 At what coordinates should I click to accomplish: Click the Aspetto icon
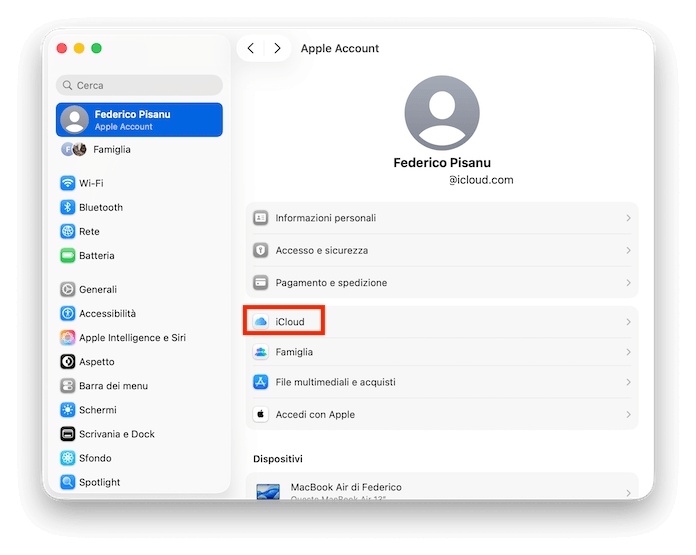[67, 361]
